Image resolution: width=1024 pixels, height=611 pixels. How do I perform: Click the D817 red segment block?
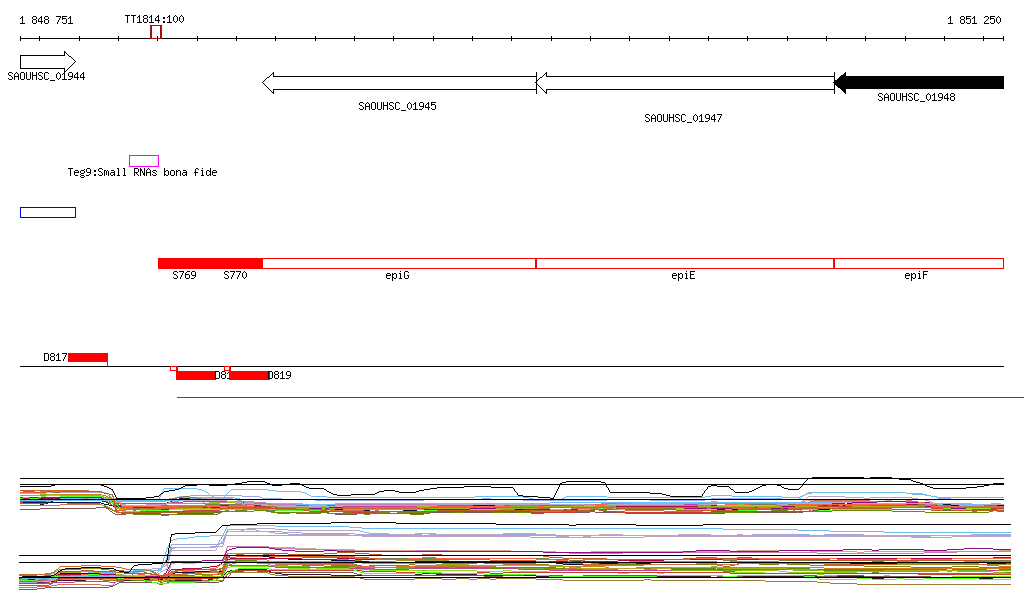coord(88,357)
